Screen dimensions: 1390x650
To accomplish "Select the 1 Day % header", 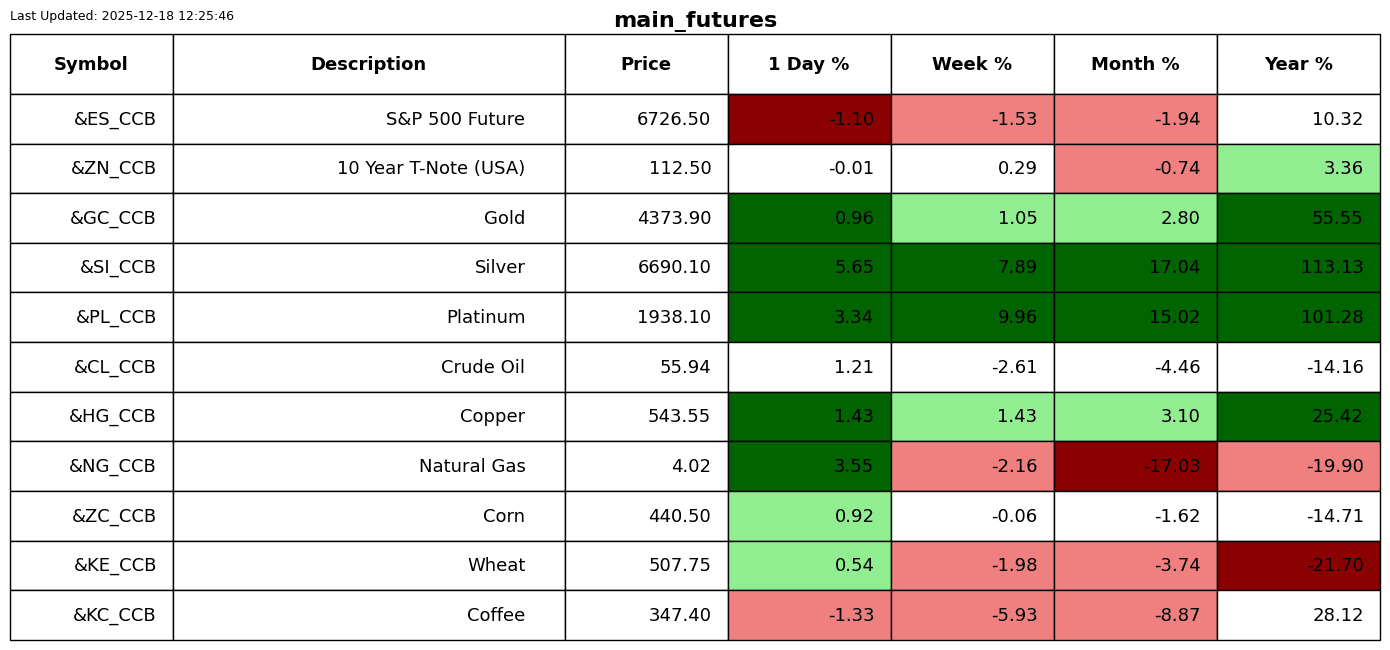I will [x=809, y=64].
